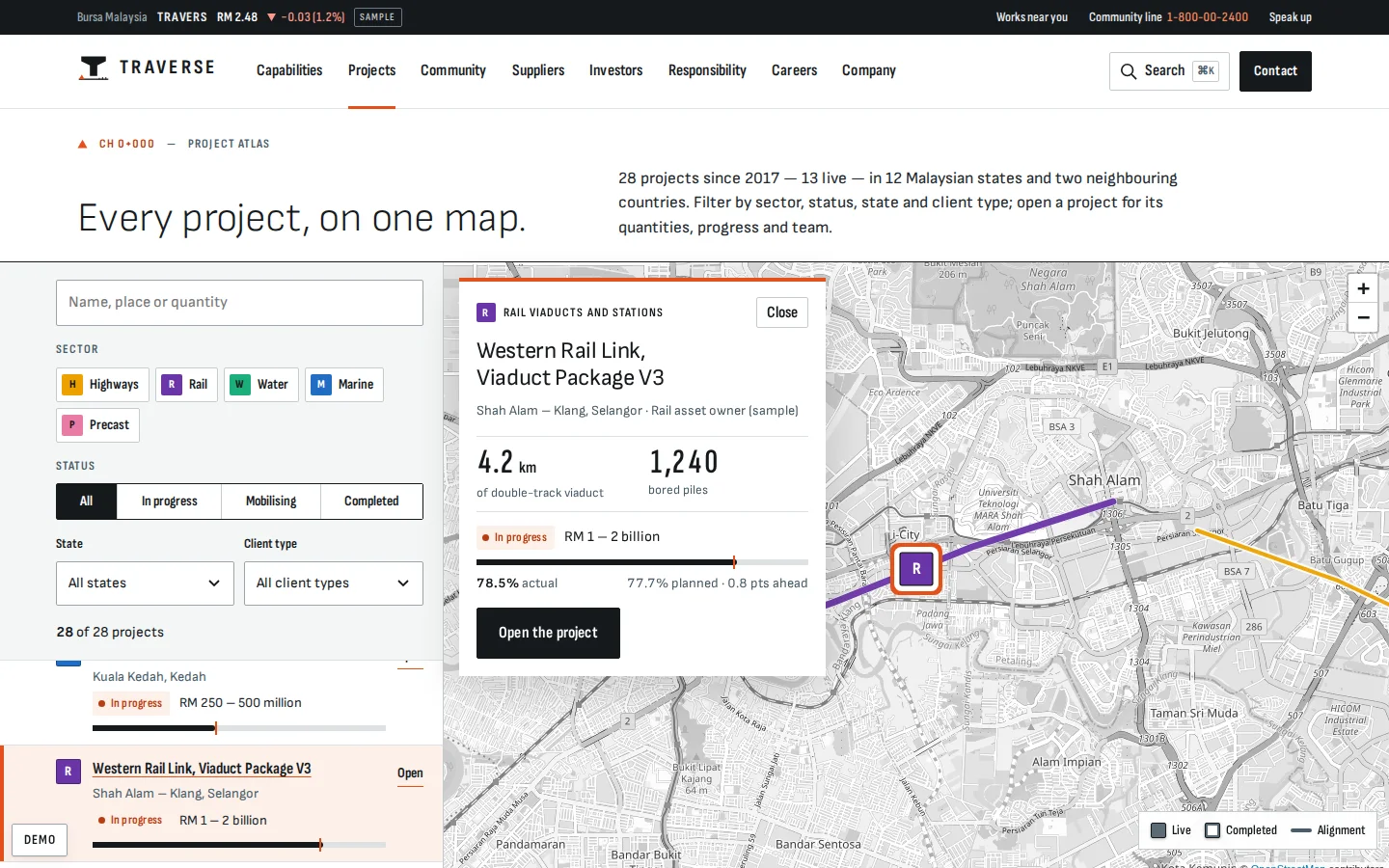Toggle the Precast sector filter chip

[98, 424]
